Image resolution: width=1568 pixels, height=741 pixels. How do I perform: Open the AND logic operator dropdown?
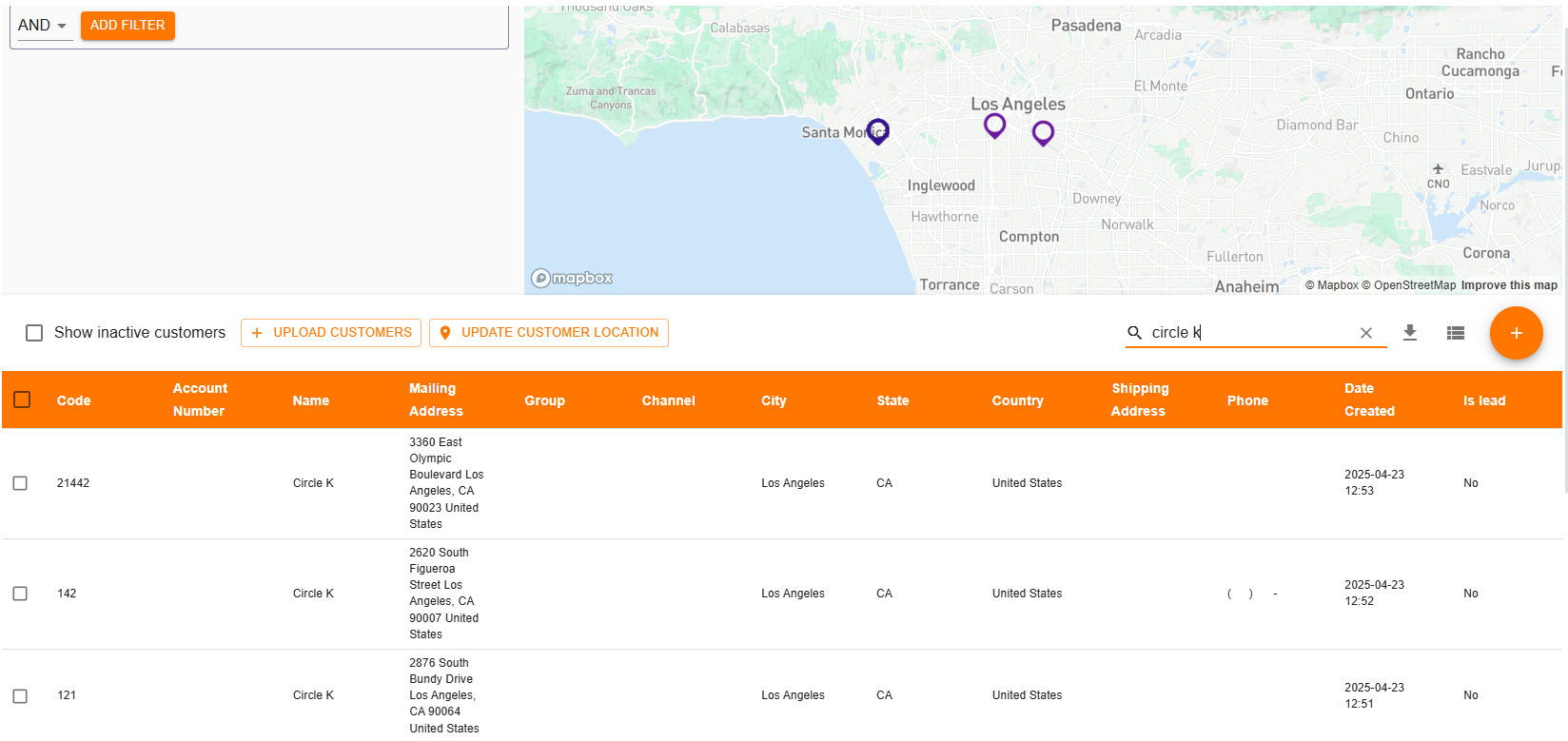(44, 26)
